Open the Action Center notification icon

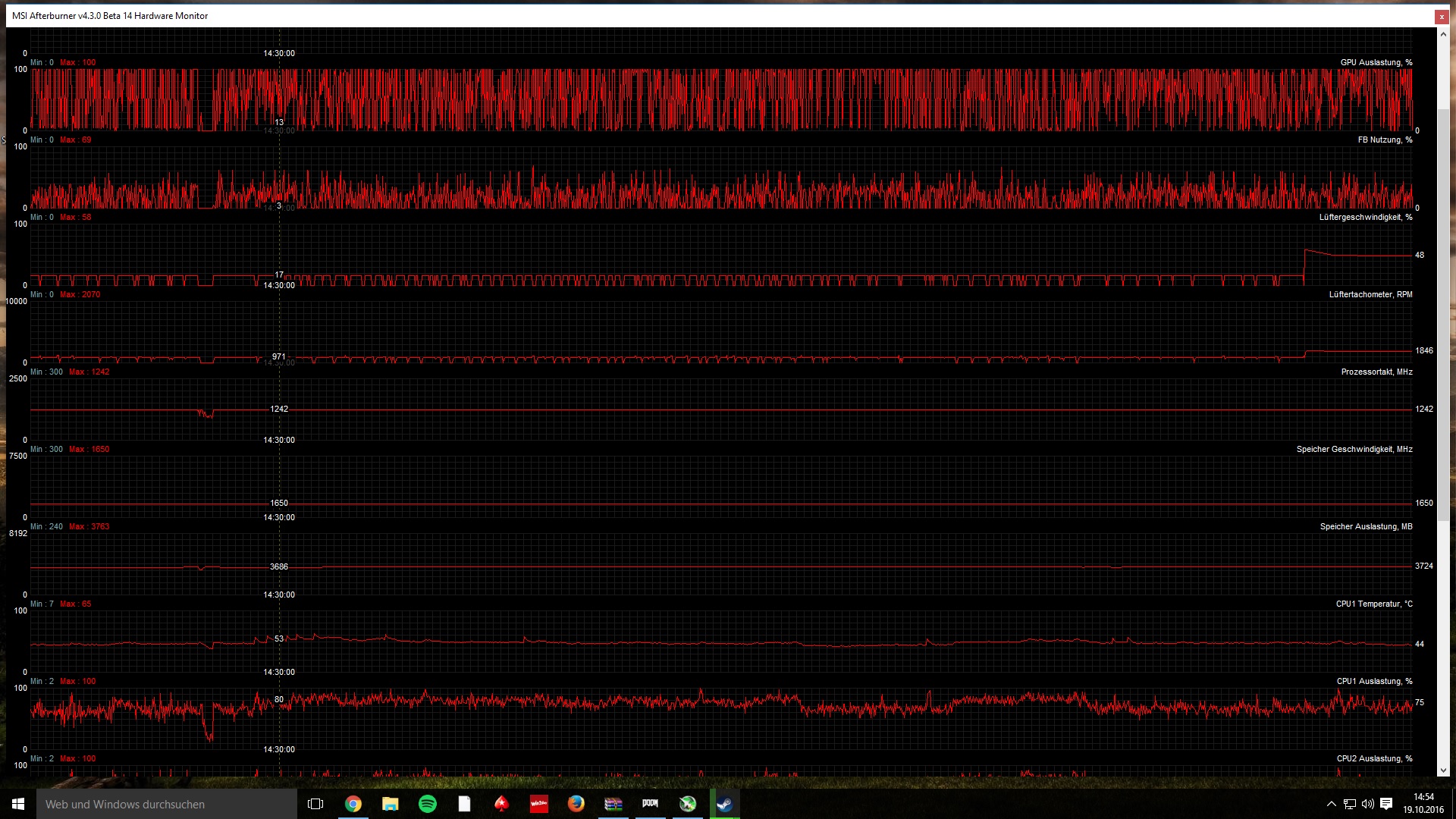click(x=1386, y=804)
